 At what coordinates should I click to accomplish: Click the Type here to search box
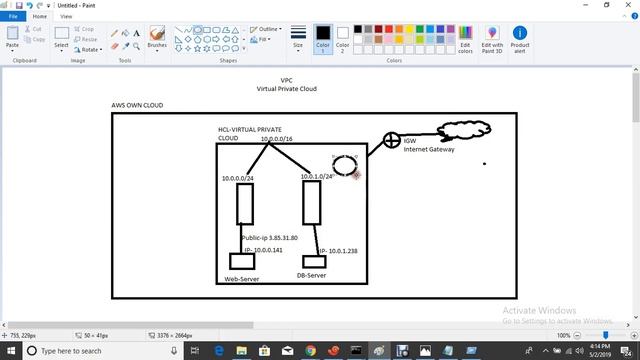click(x=102, y=351)
